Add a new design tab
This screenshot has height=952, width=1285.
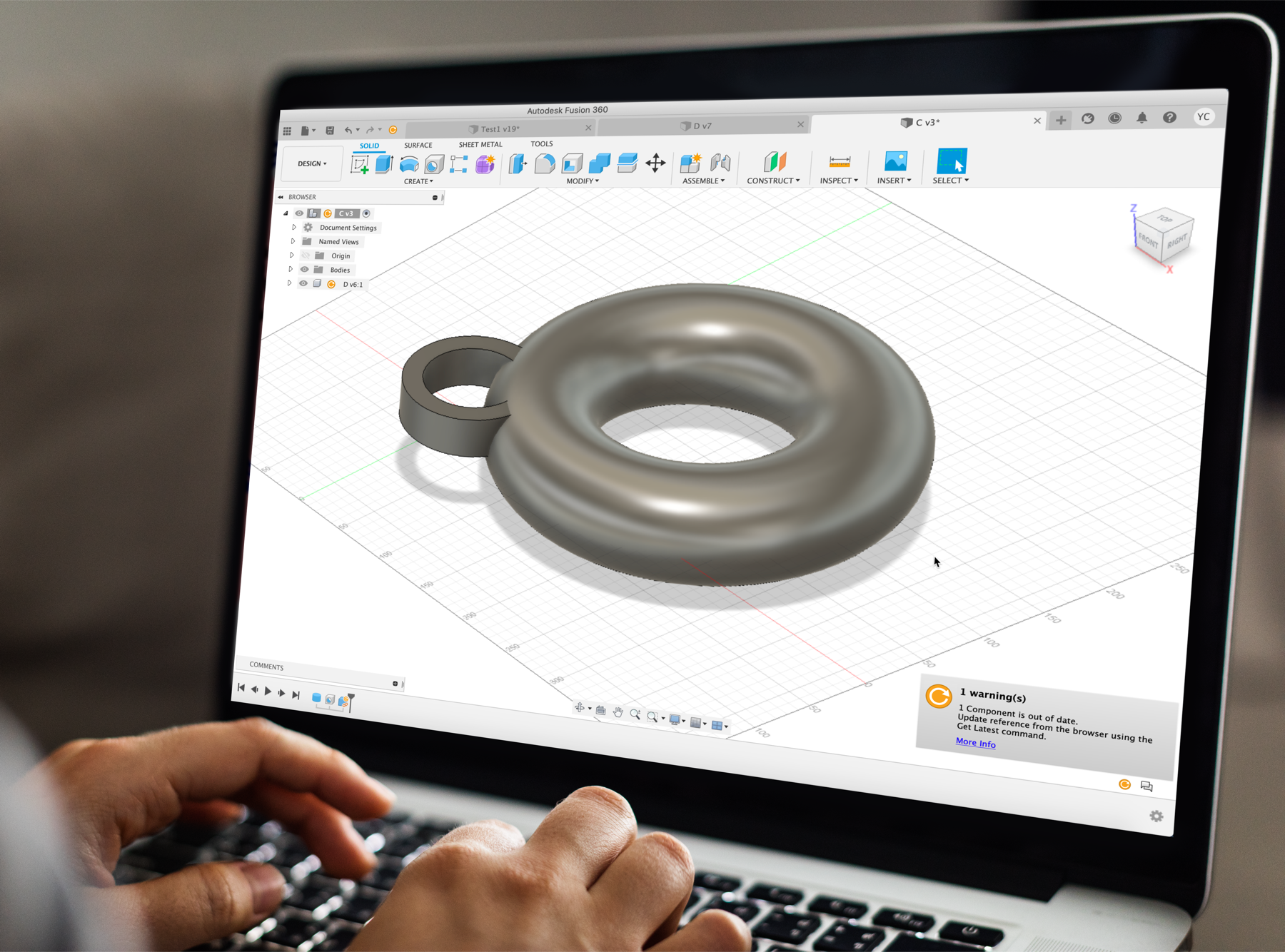1061,120
